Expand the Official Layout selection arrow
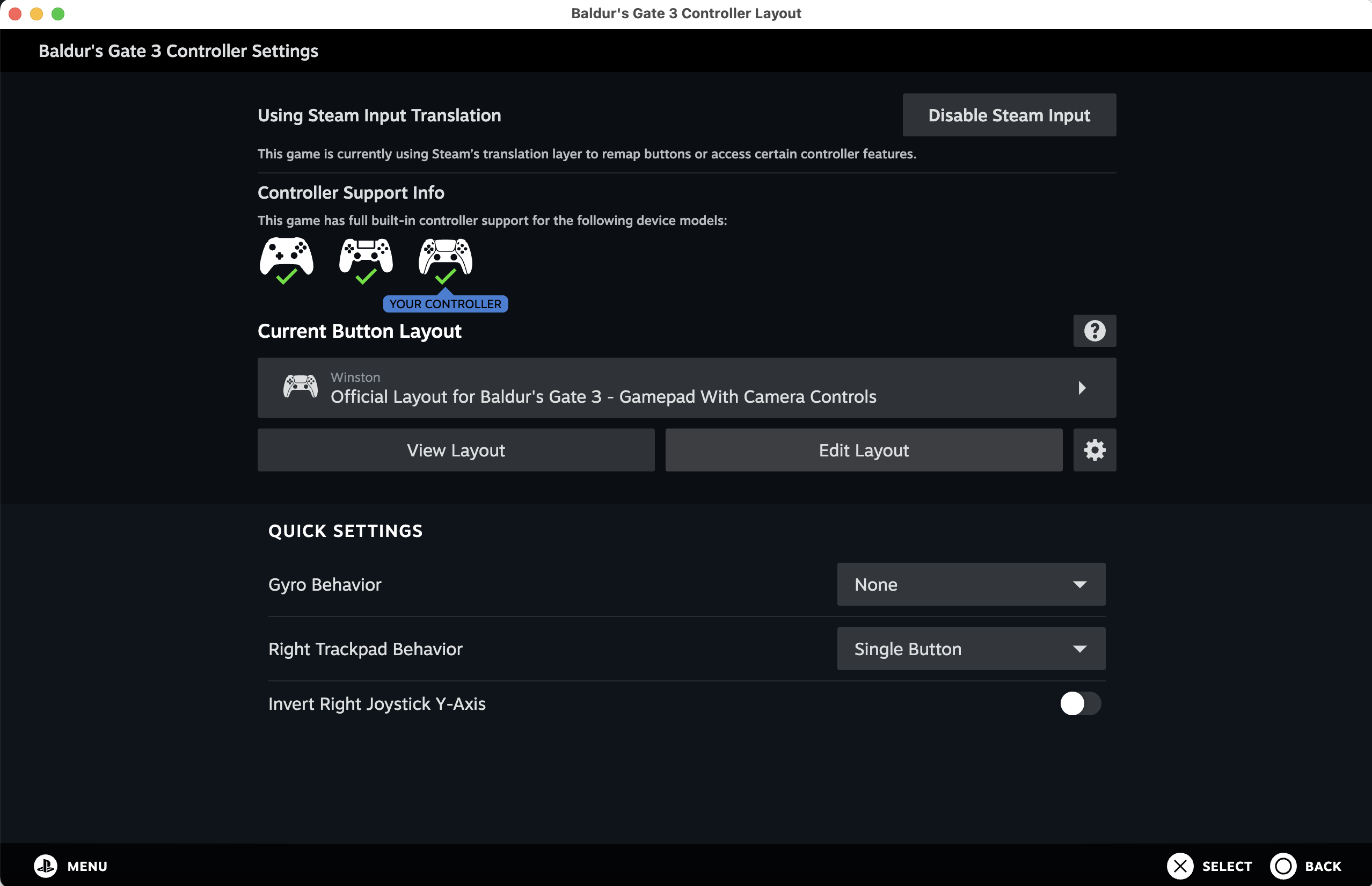Viewport: 1372px width, 886px height. (x=1082, y=388)
